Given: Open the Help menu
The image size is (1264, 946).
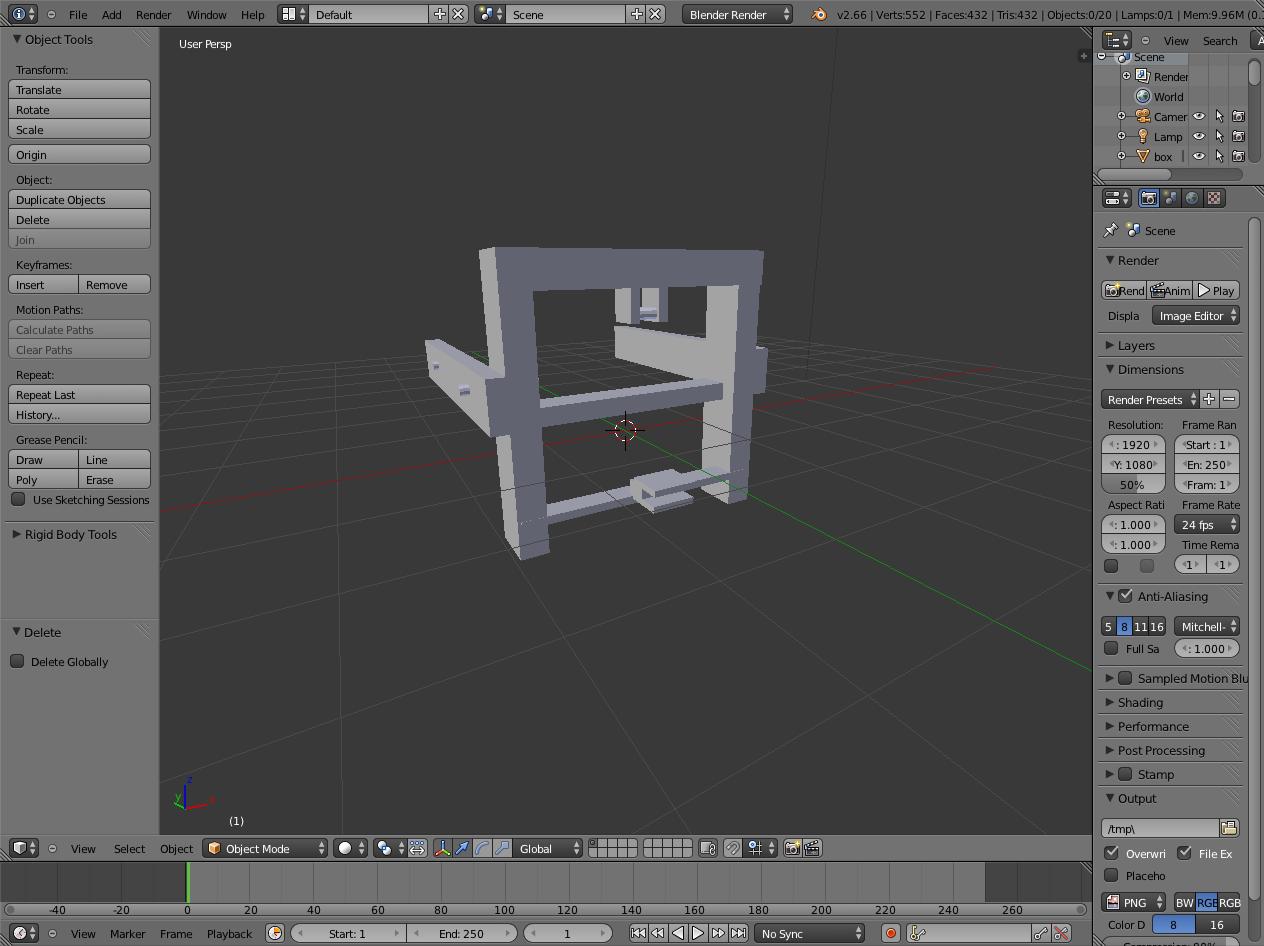Looking at the screenshot, I should 253,14.
